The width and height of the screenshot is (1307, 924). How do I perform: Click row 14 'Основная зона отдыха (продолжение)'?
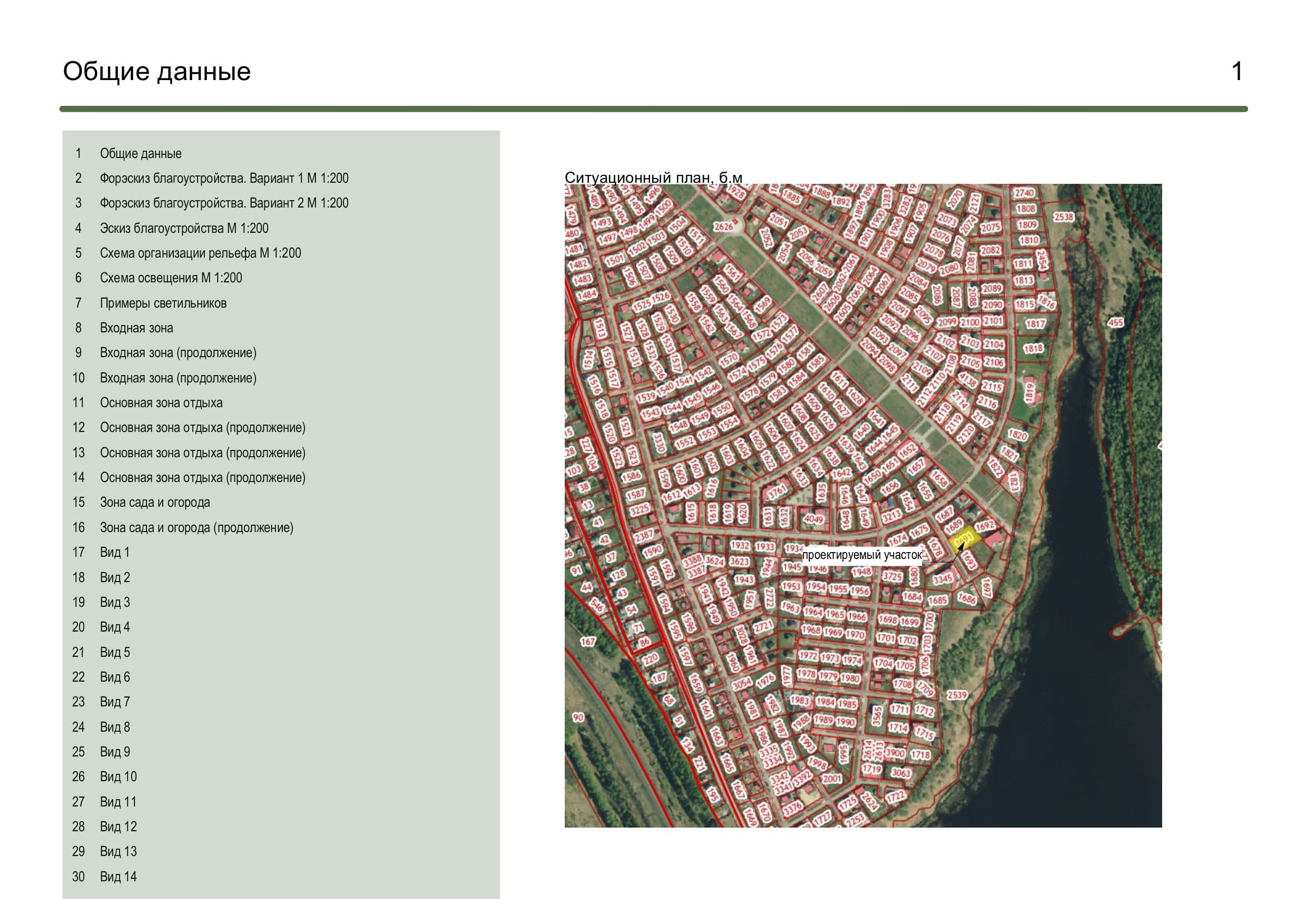[203, 478]
